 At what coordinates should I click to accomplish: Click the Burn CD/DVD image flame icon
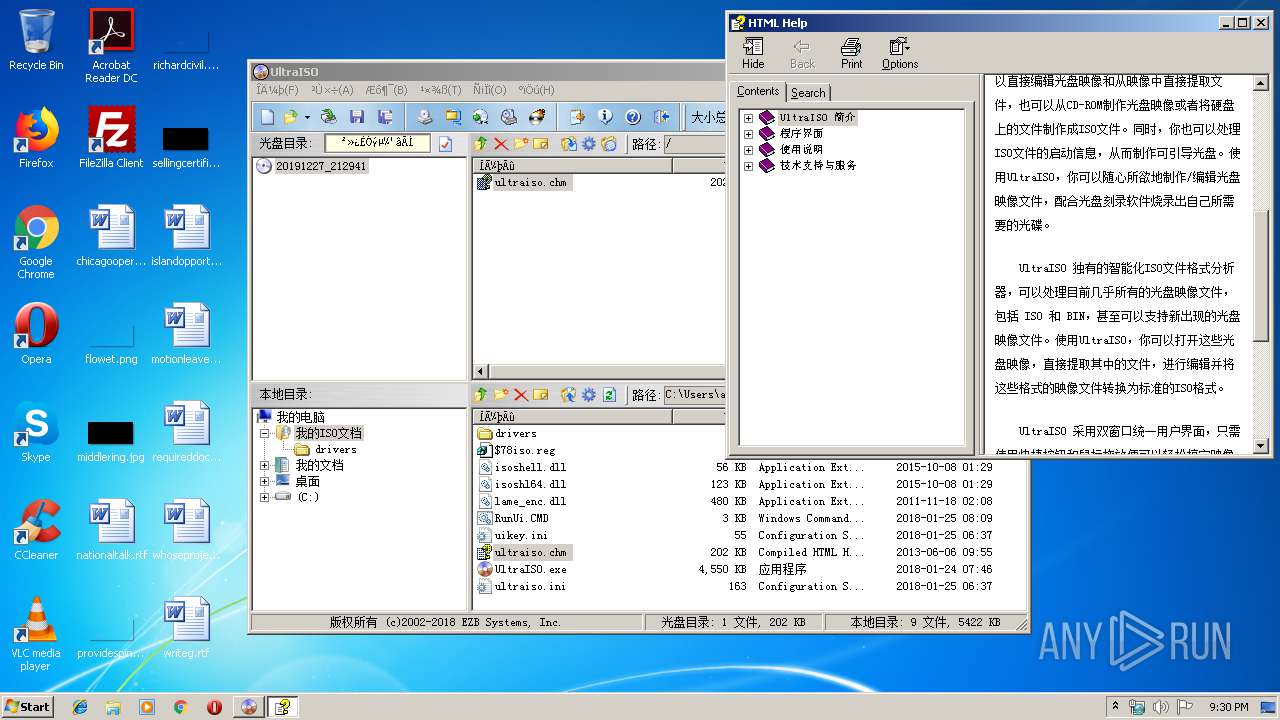pos(537,117)
